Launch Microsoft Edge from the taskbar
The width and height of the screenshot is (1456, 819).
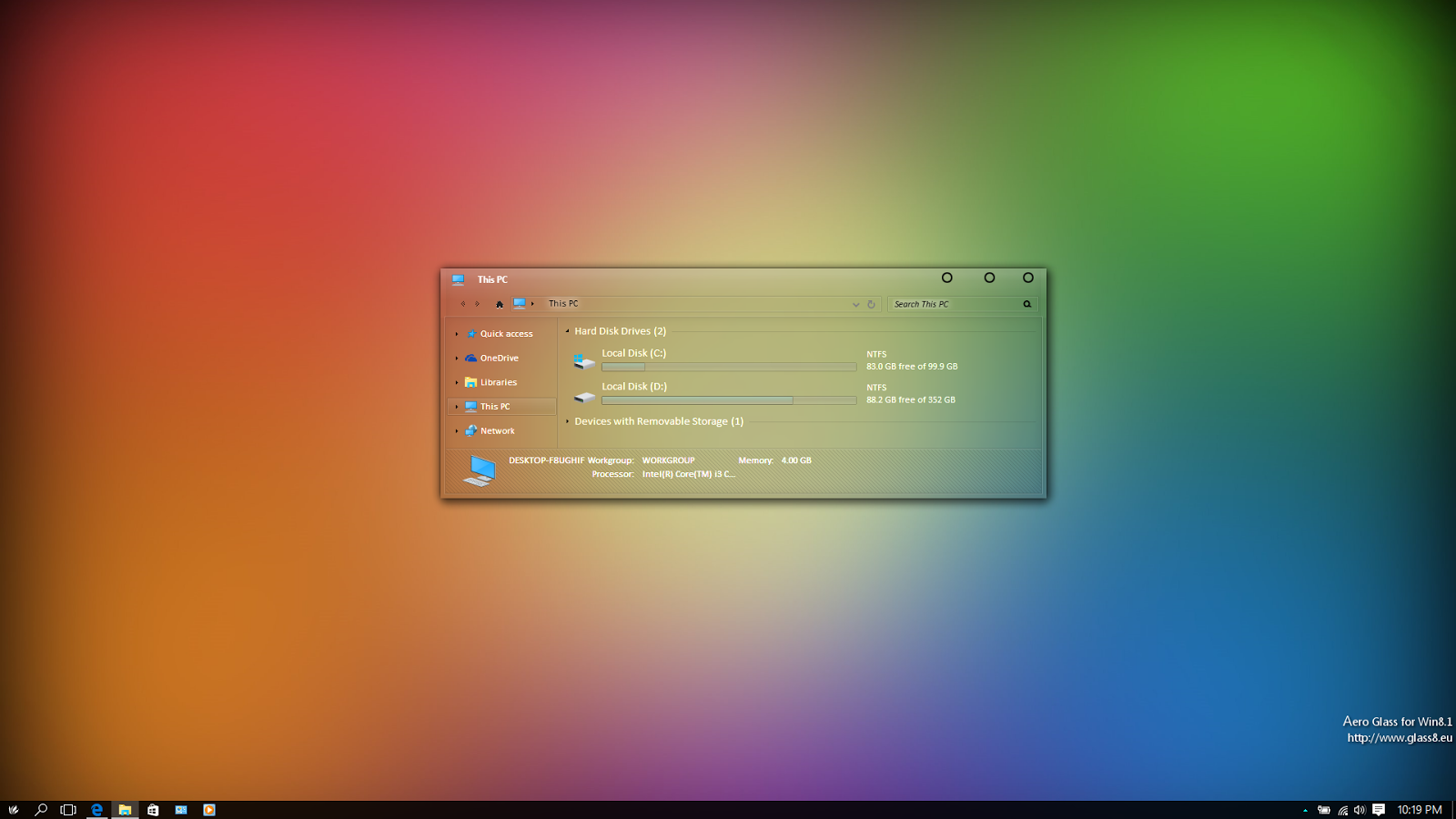click(x=96, y=808)
